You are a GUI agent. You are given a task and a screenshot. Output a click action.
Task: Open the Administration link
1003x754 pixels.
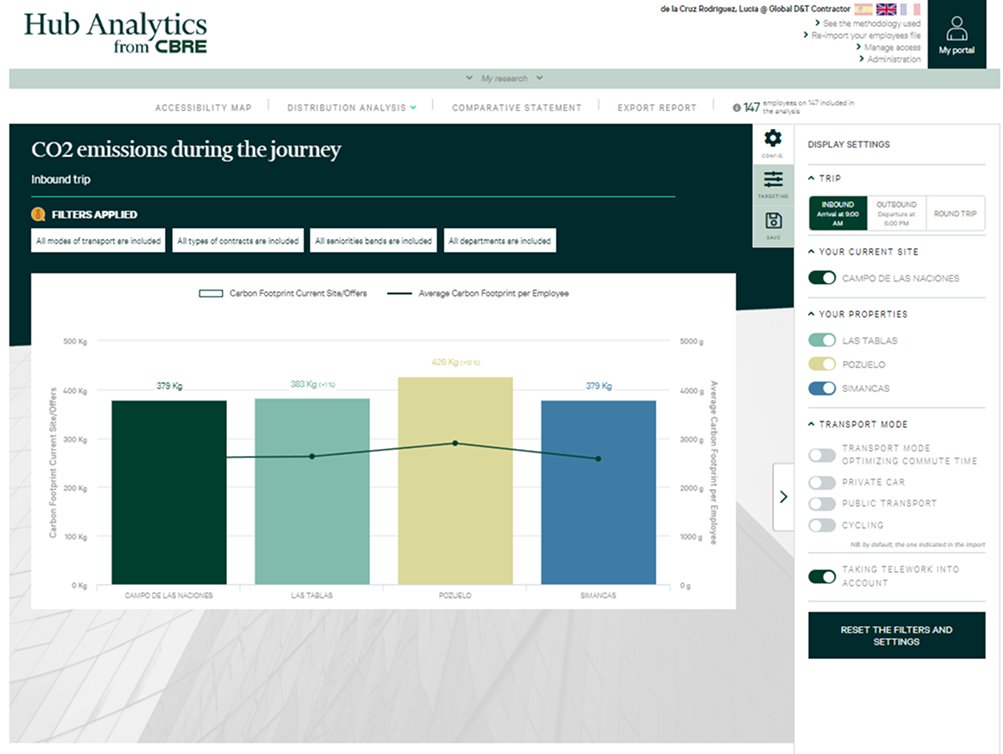(x=894, y=59)
